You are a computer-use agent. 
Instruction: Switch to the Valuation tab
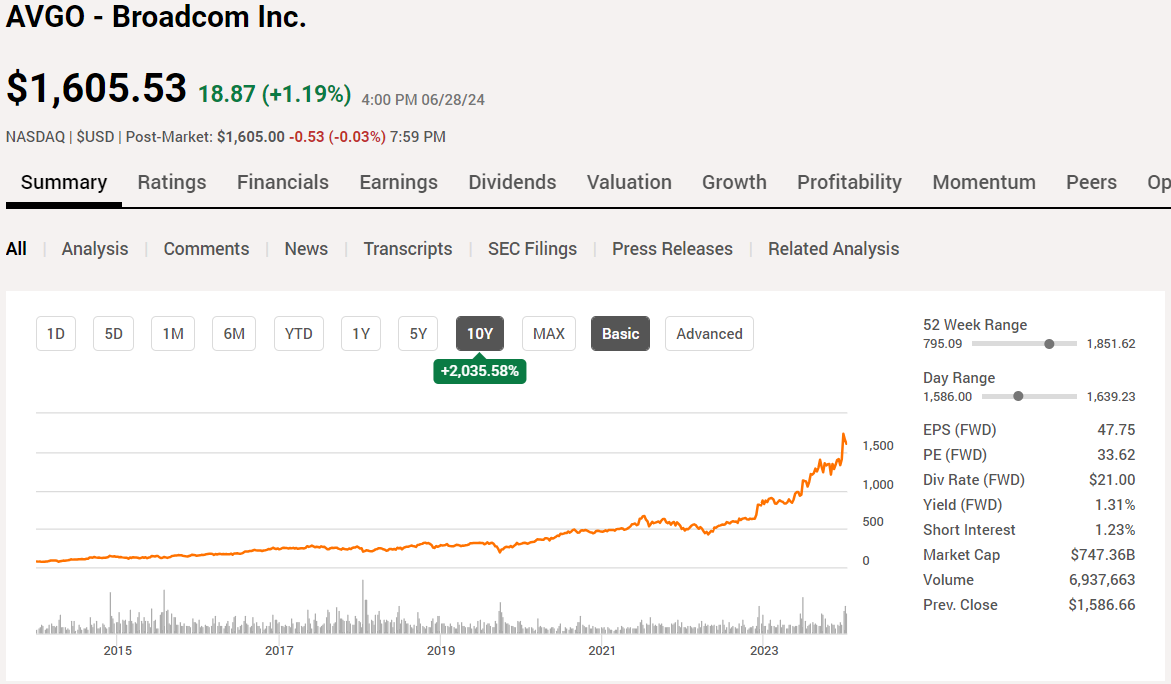[629, 183]
